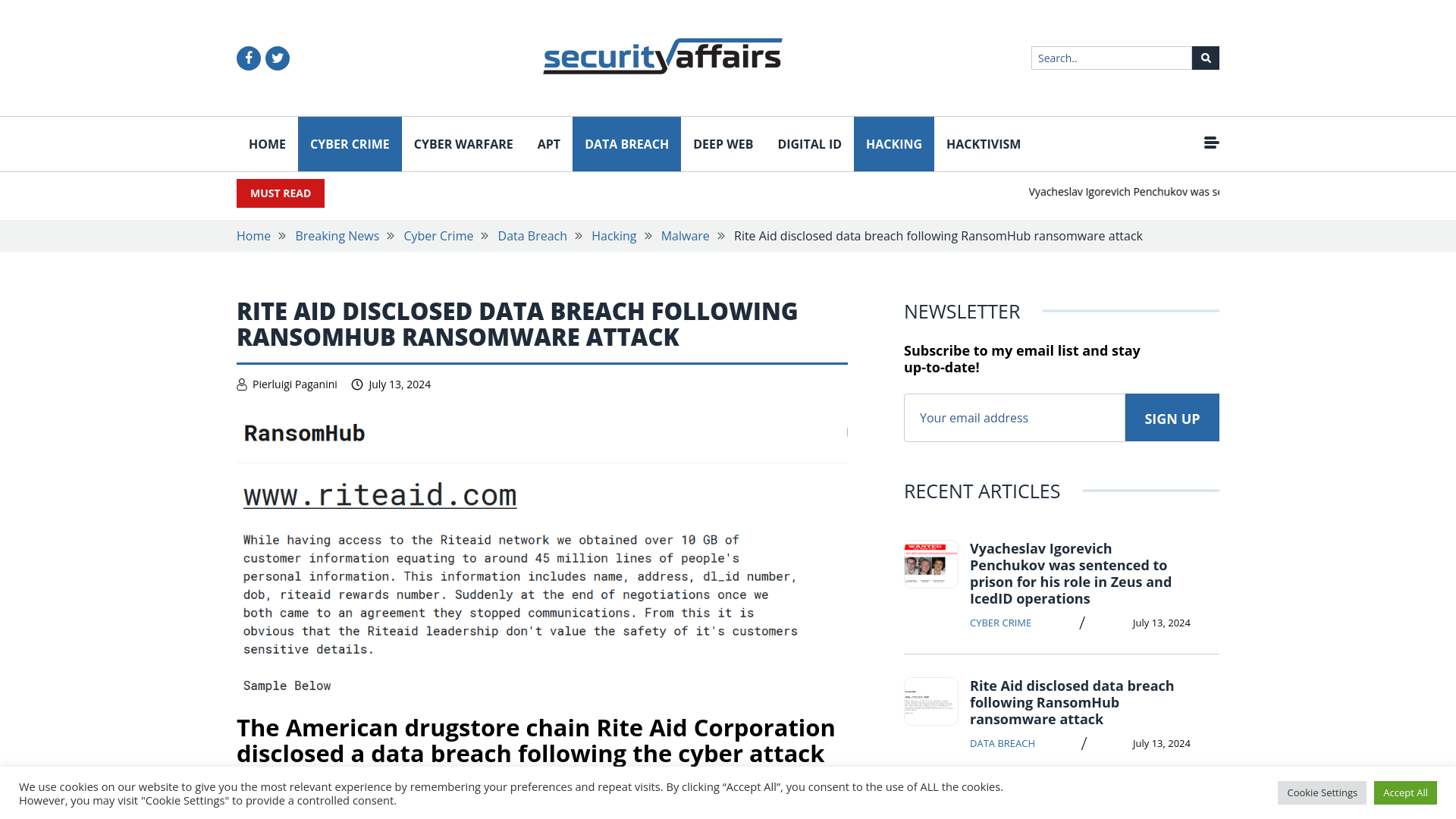This screenshot has width=1456, height=819.
Task: Click the CYBER CRIME category icon on recent article
Action: pos(1000,622)
